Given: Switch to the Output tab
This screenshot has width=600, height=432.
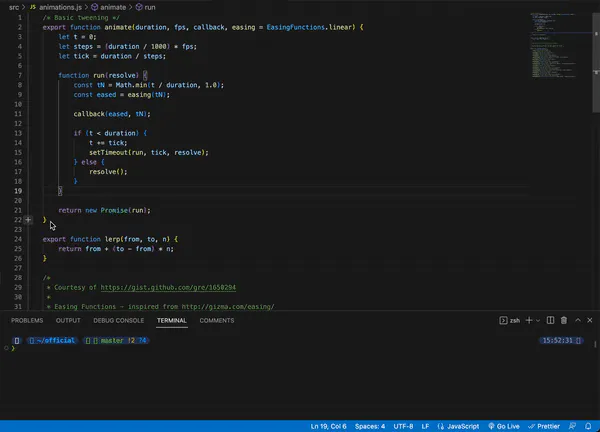Looking at the screenshot, I should [x=68, y=321].
